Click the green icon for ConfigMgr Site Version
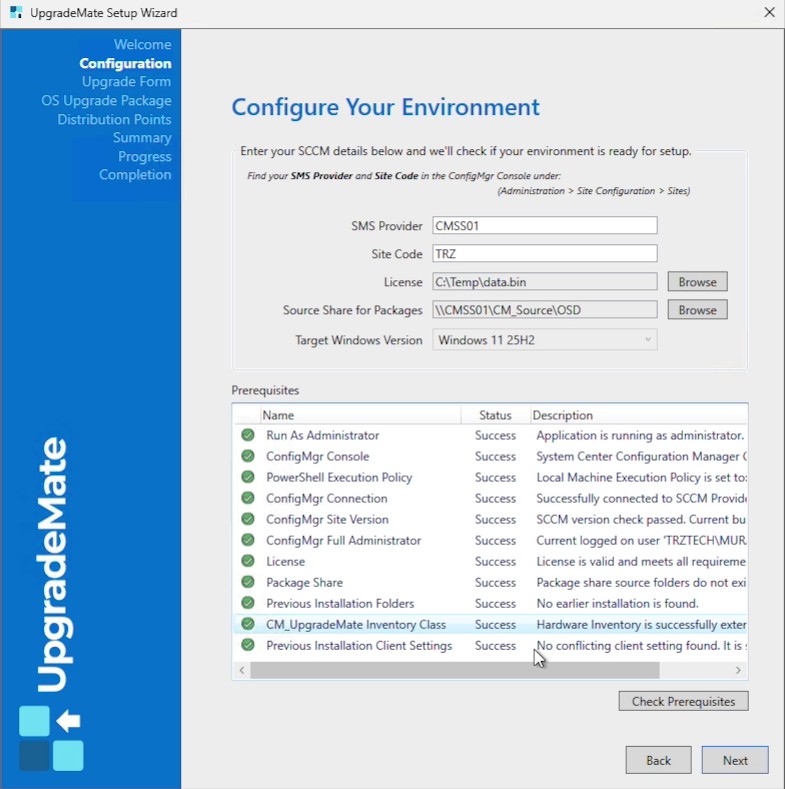The height and width of the screenshot is (789, 785). 248,519
